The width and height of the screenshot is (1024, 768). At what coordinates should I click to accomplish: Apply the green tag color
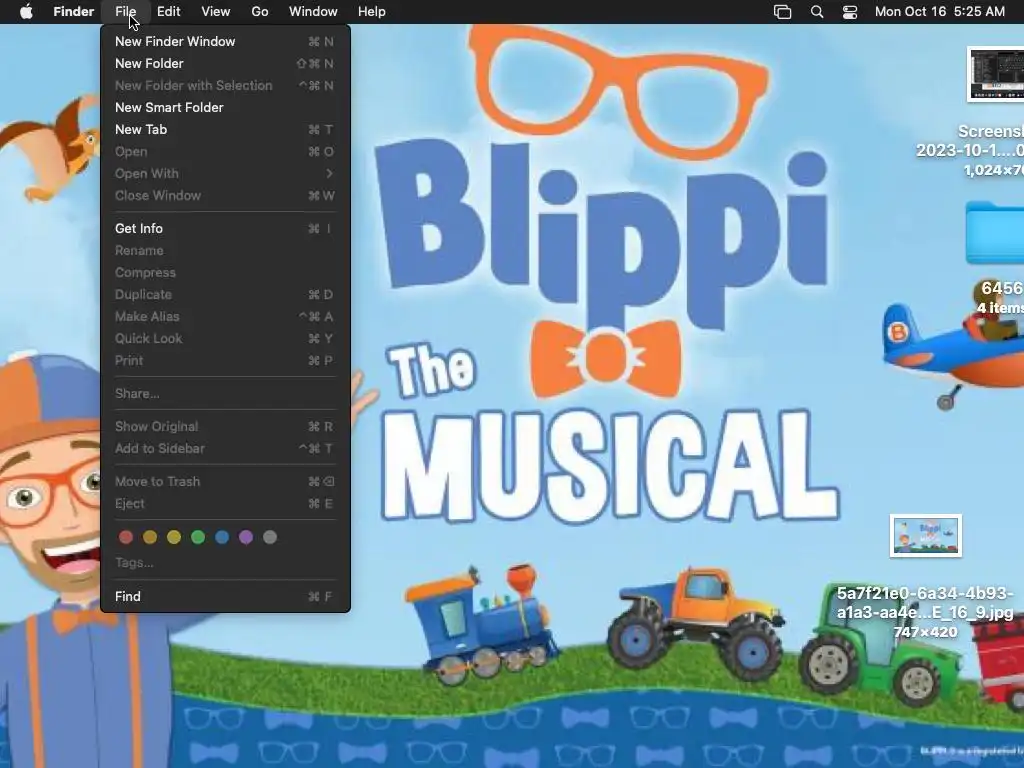click(198, 537)
